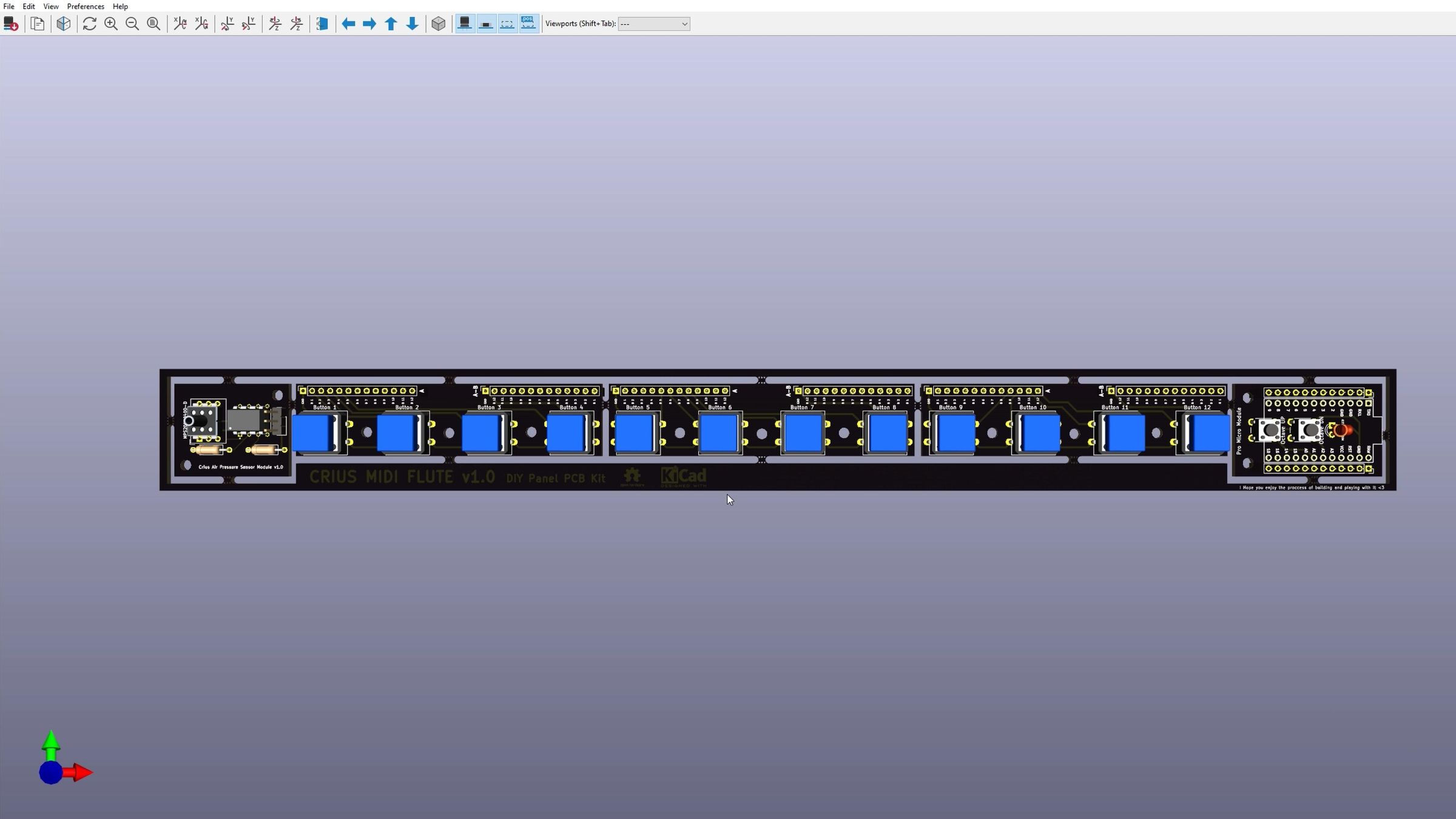
Task: Enable orthographic projection
Action: pyautogui.click(x=439, y=24)
